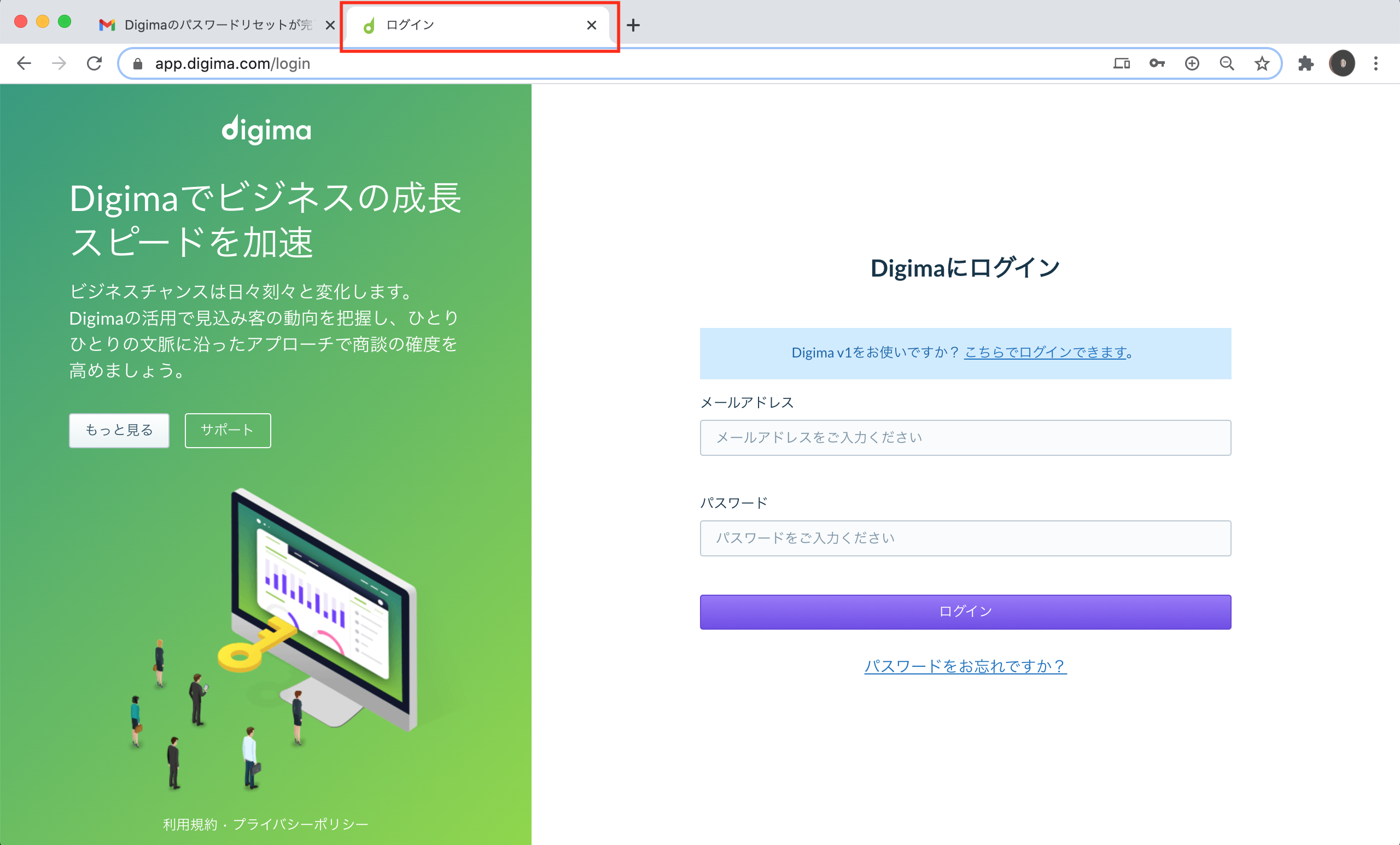Click the zoom magnifier icon
This screenshot has width=1400, height=845.
pos(1227,63)
